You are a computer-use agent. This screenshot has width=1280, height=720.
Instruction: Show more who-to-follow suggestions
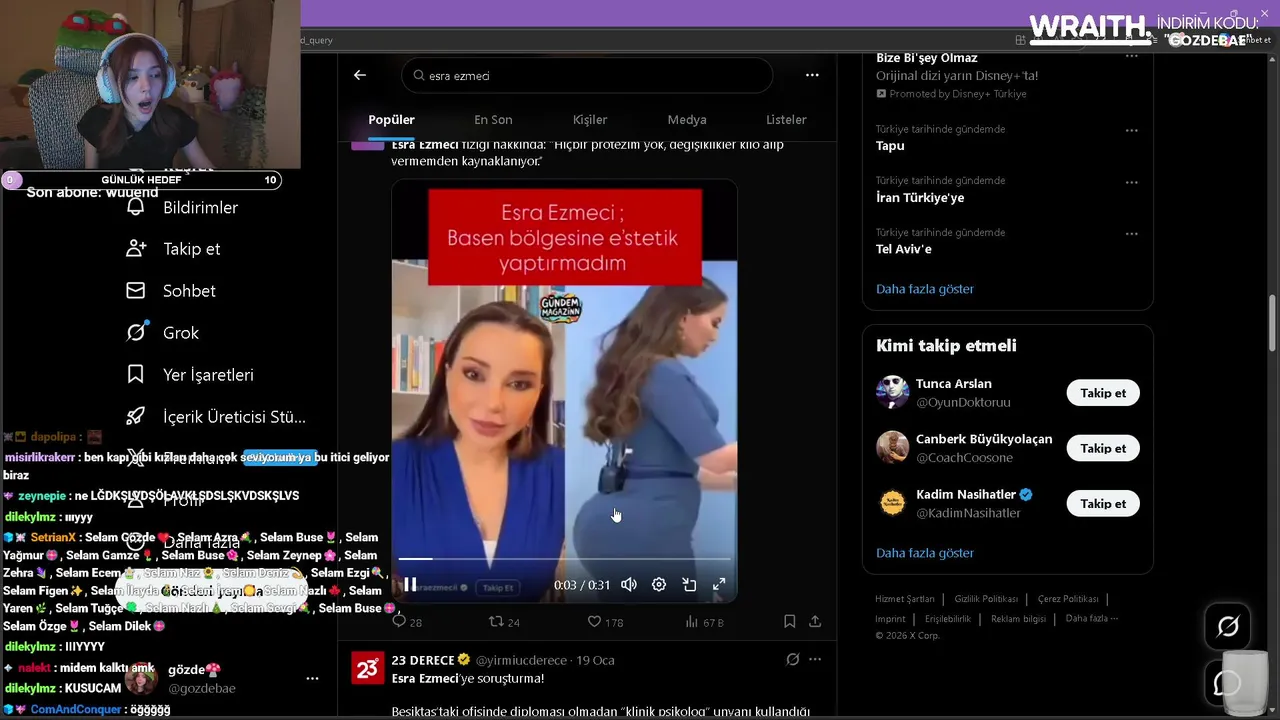click(x=925, y=553)
